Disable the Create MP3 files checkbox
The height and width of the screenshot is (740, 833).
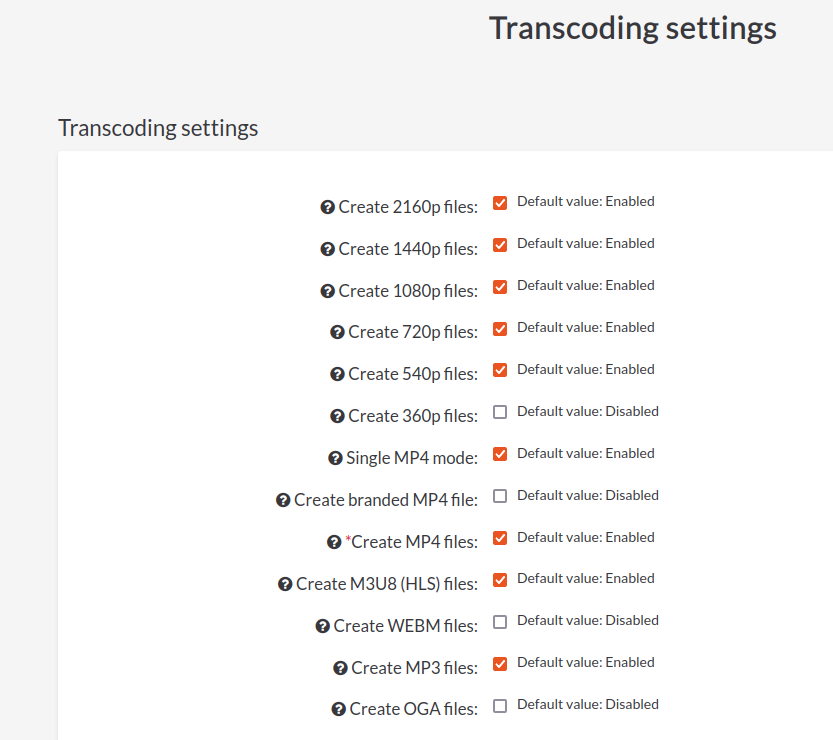click(499, 663)
